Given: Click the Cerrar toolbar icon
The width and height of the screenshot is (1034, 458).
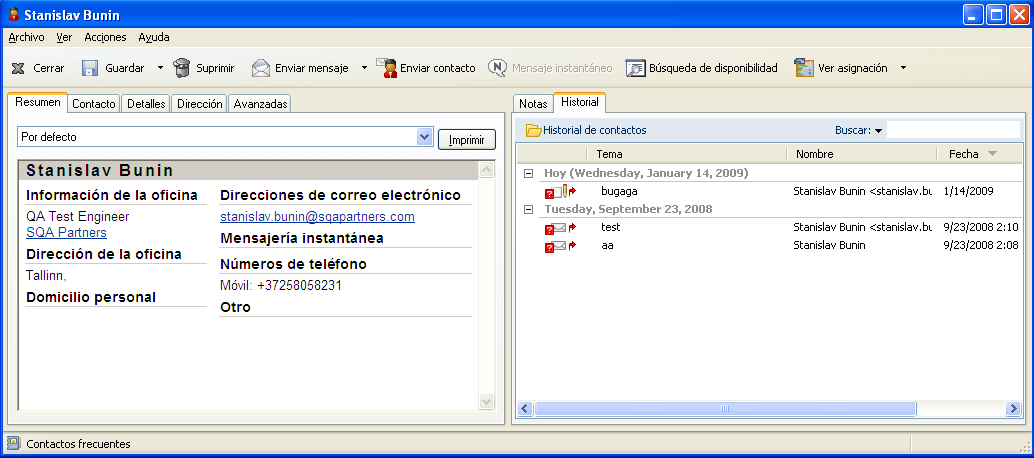Looking at the screenshot, I should [x=18, y=68].
